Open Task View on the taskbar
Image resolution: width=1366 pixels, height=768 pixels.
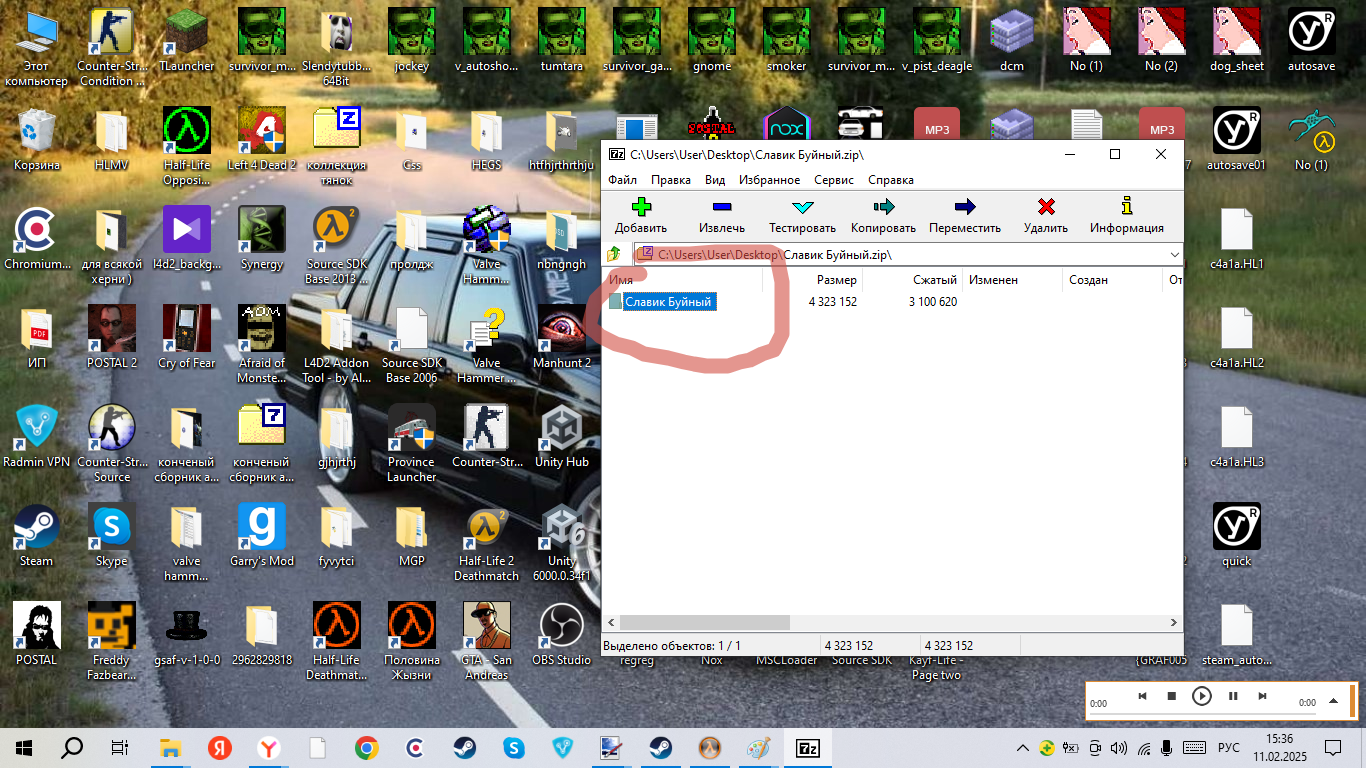(120, 748)
